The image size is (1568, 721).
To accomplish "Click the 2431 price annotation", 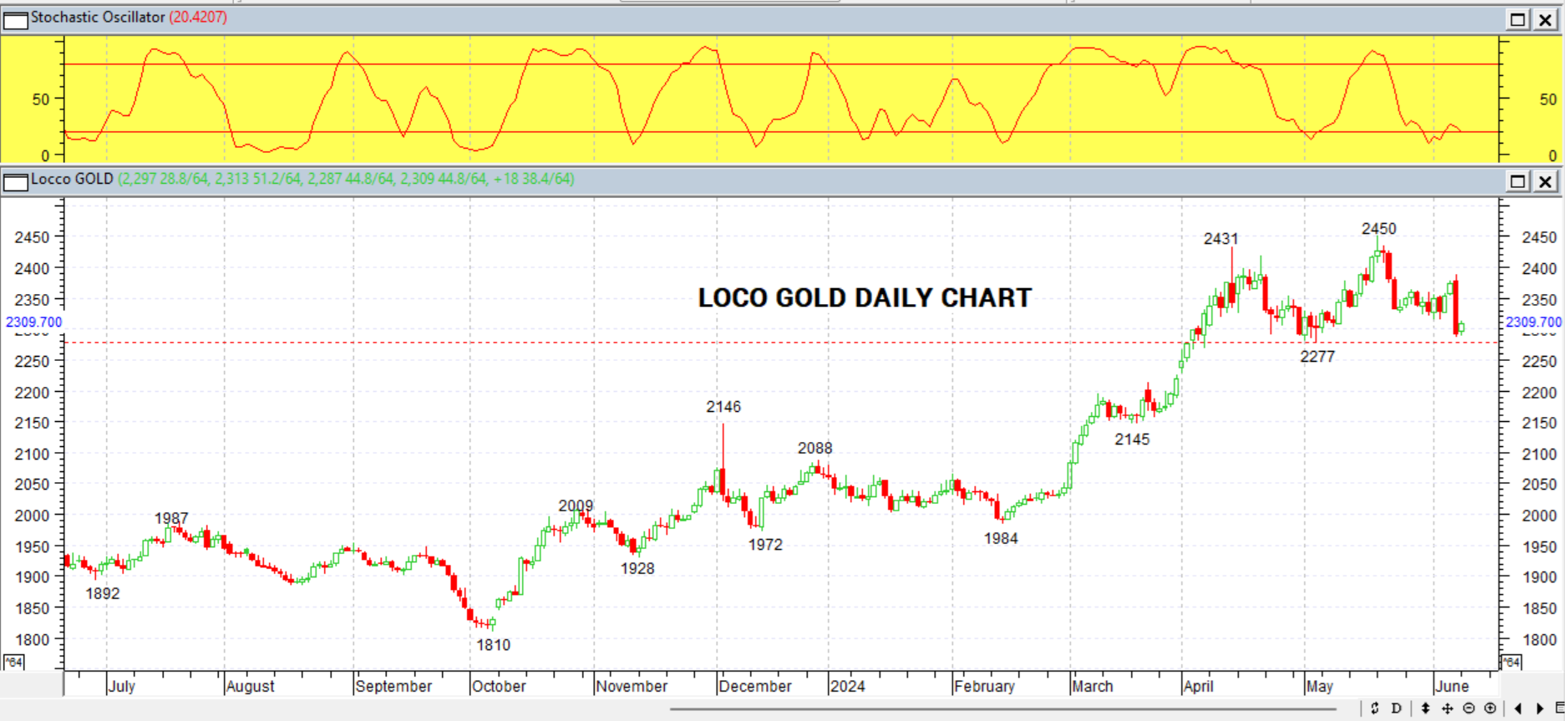I will point(1220,239).
